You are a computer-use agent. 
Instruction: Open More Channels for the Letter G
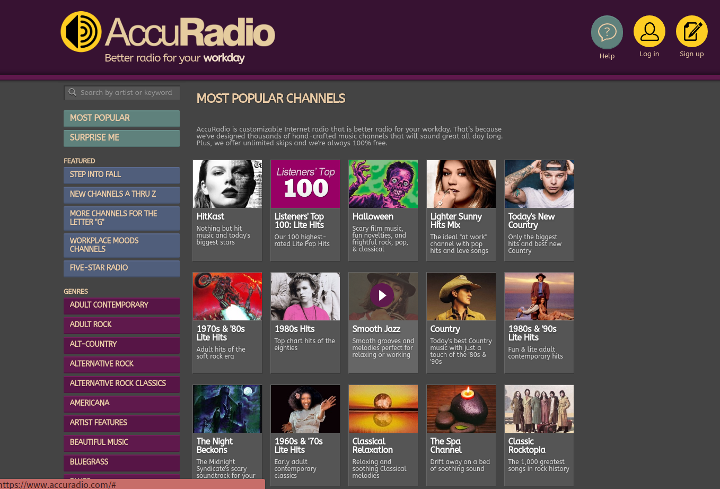[122, 218]
